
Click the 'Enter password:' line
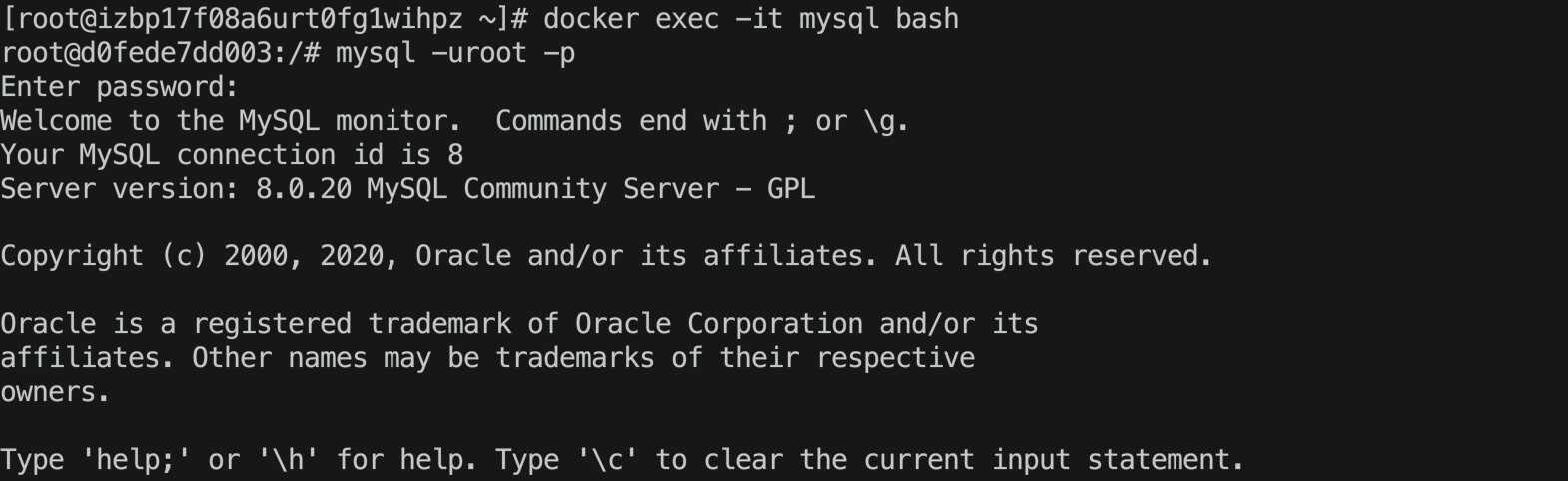(120, 87)
